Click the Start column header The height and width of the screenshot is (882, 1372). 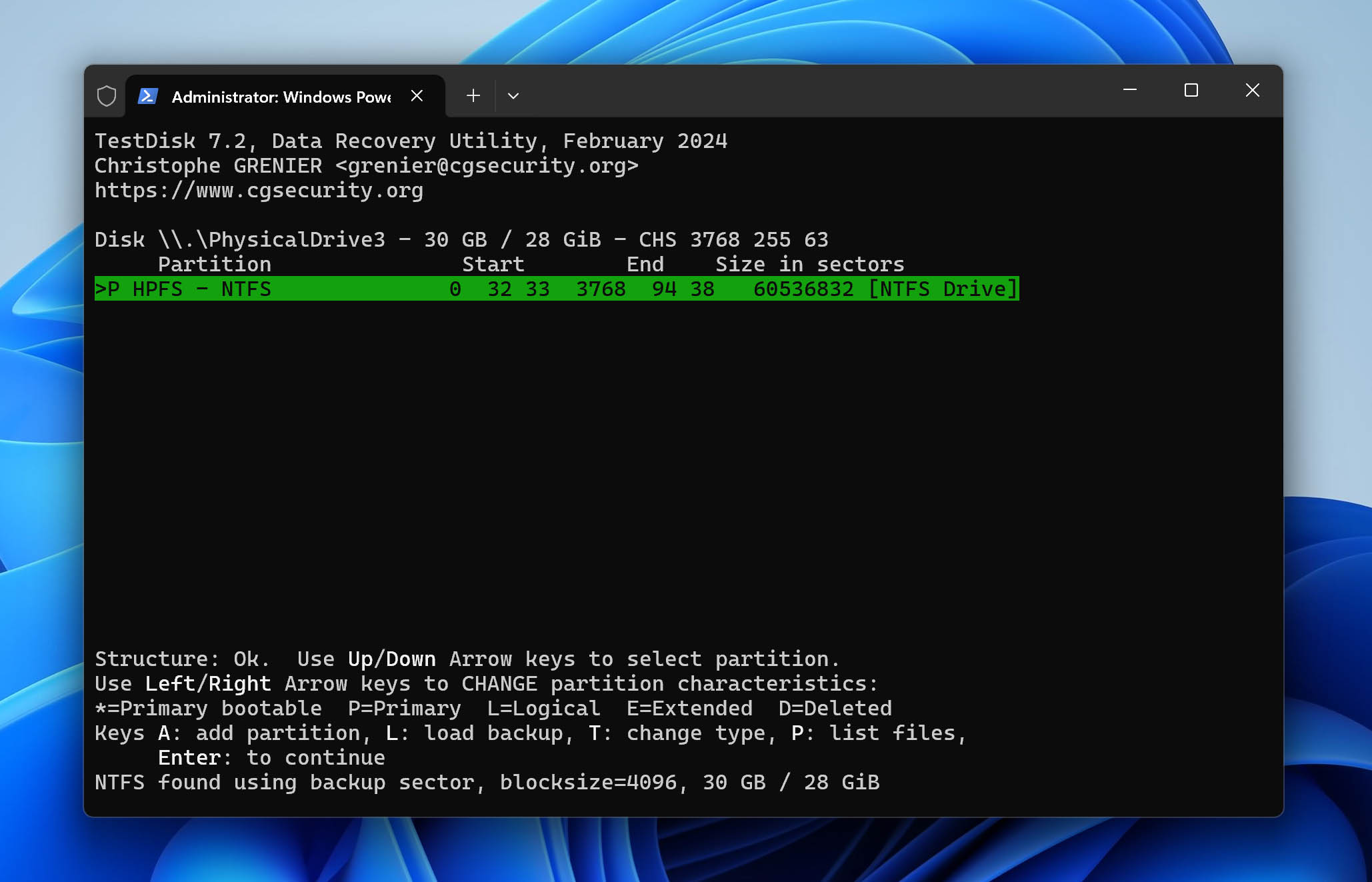pos(493,265)
